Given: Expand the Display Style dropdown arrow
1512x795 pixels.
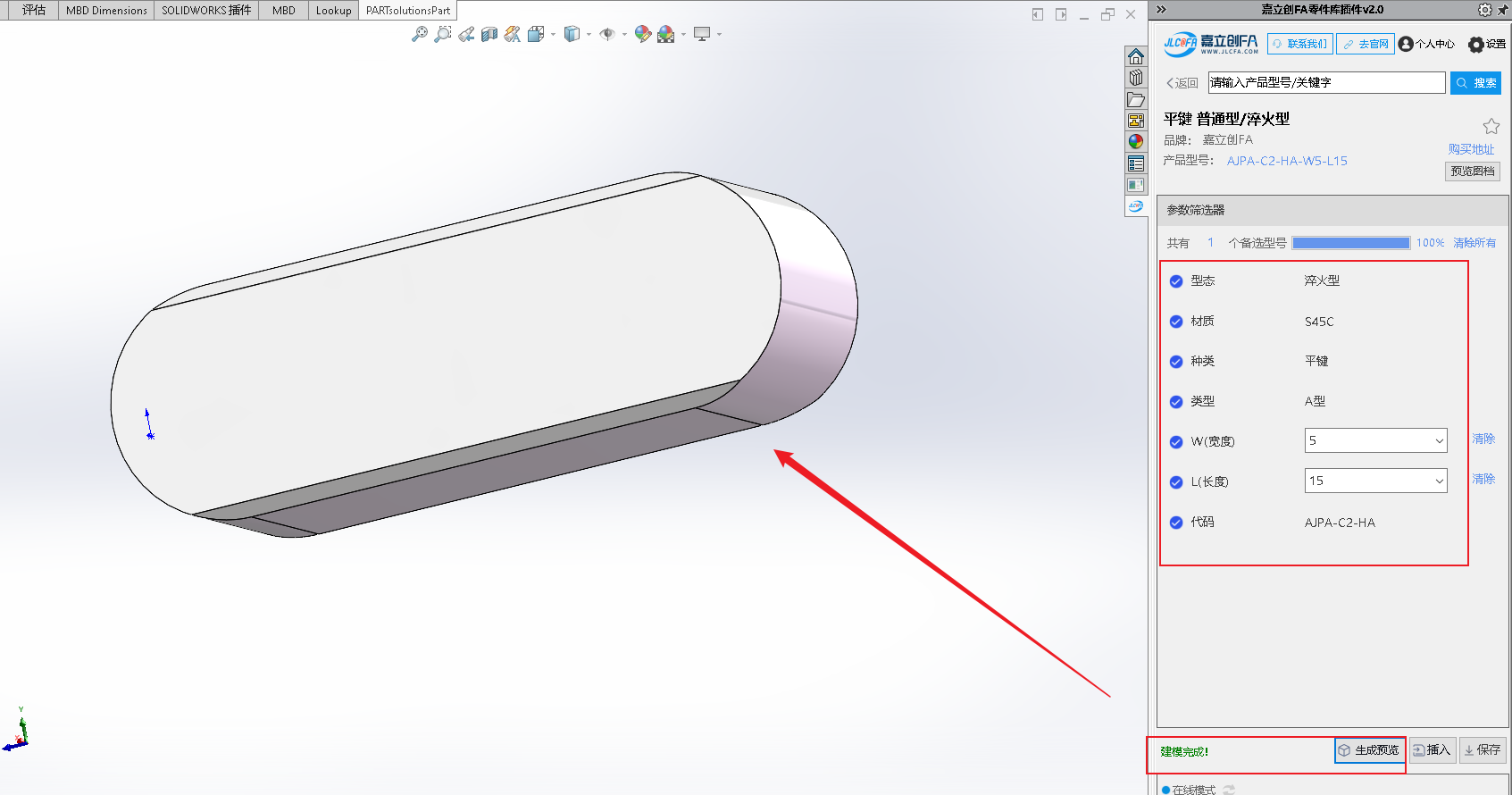Looking at the screenshot, I should click(589, 35).
